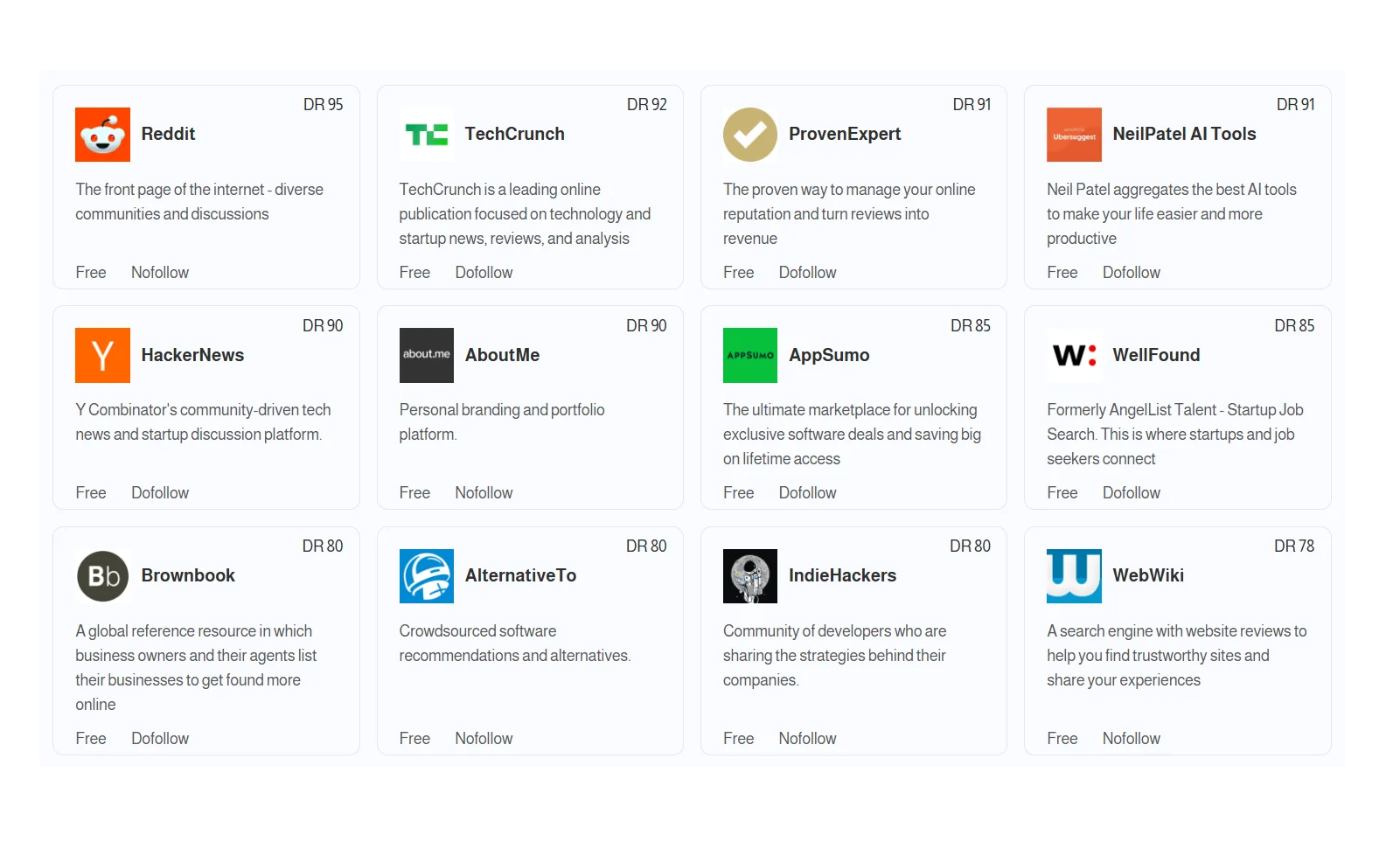This screenshot has height=863, width=1400.
Task: Click the blue AlternativeTo logo
Action: click(x=427, y=576)
